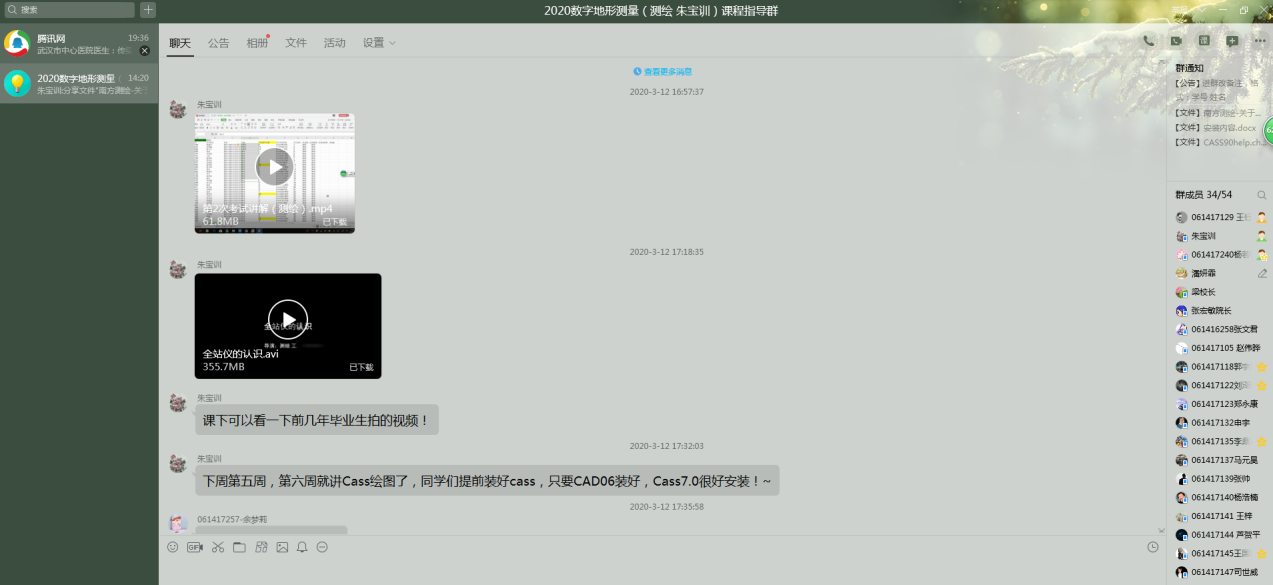
Task: Click the GIF sticker icon
Action: (195, 547)
